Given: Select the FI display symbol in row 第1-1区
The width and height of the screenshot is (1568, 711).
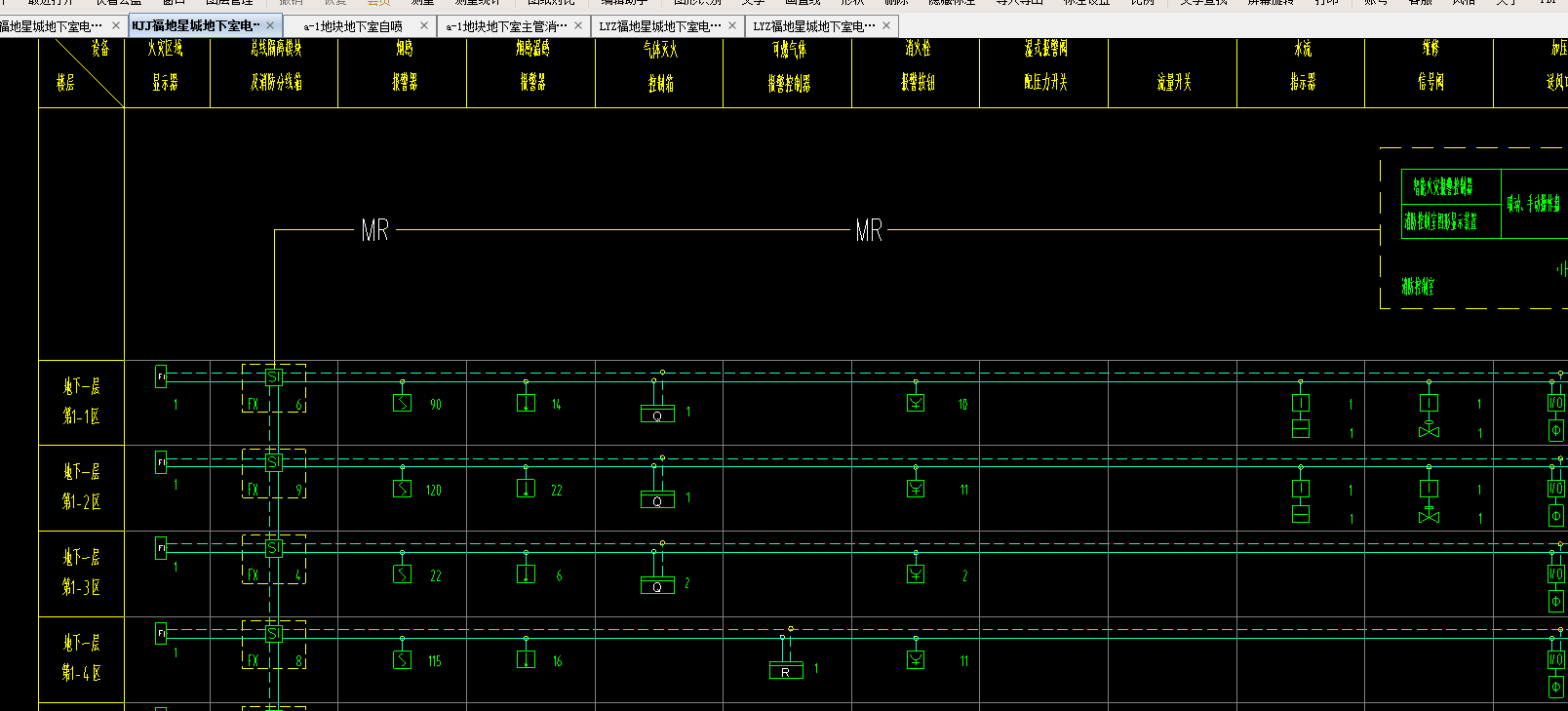Looking at the screenshot, I should 161,376.
